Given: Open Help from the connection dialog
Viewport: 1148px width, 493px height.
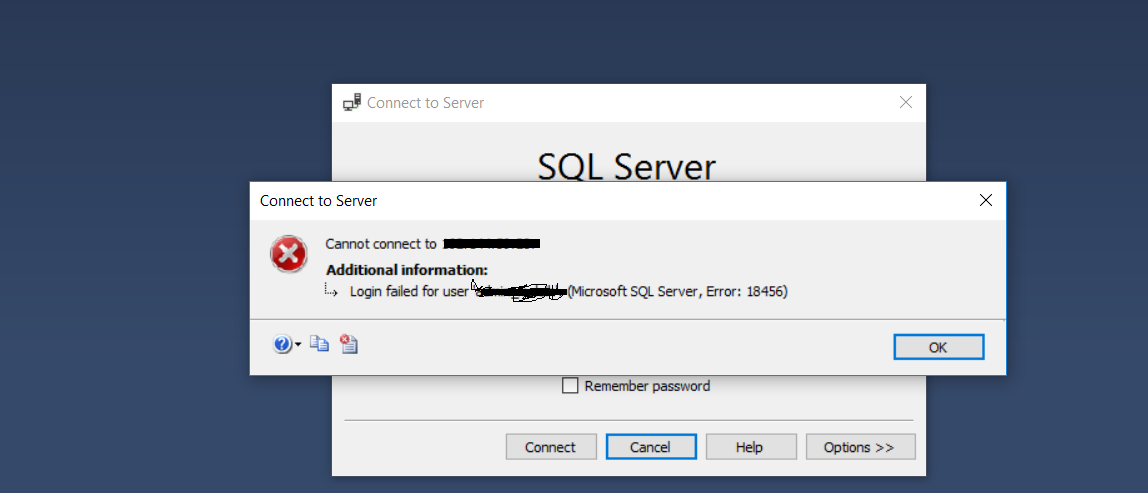Looking at the screenshot, I should 750,447.
